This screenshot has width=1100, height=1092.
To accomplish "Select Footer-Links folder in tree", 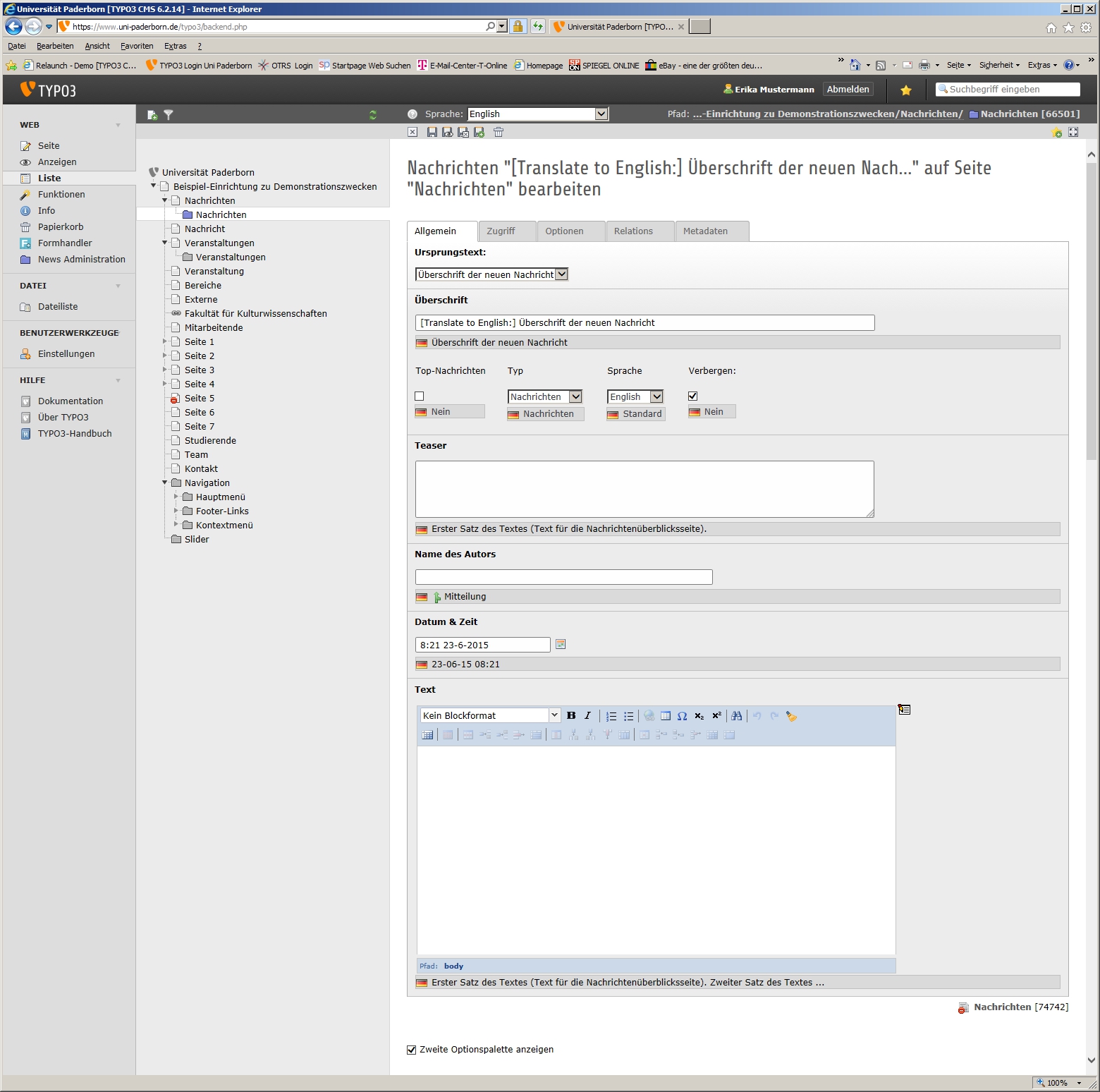I will (x=222, y=511).
